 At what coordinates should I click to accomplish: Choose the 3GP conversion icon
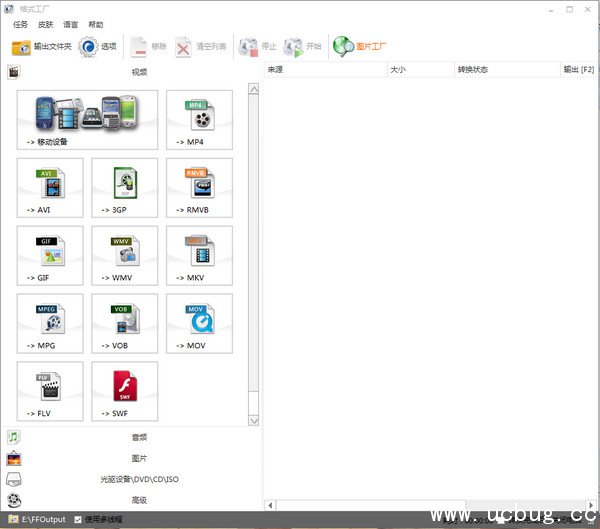click(x=124, y=187)
